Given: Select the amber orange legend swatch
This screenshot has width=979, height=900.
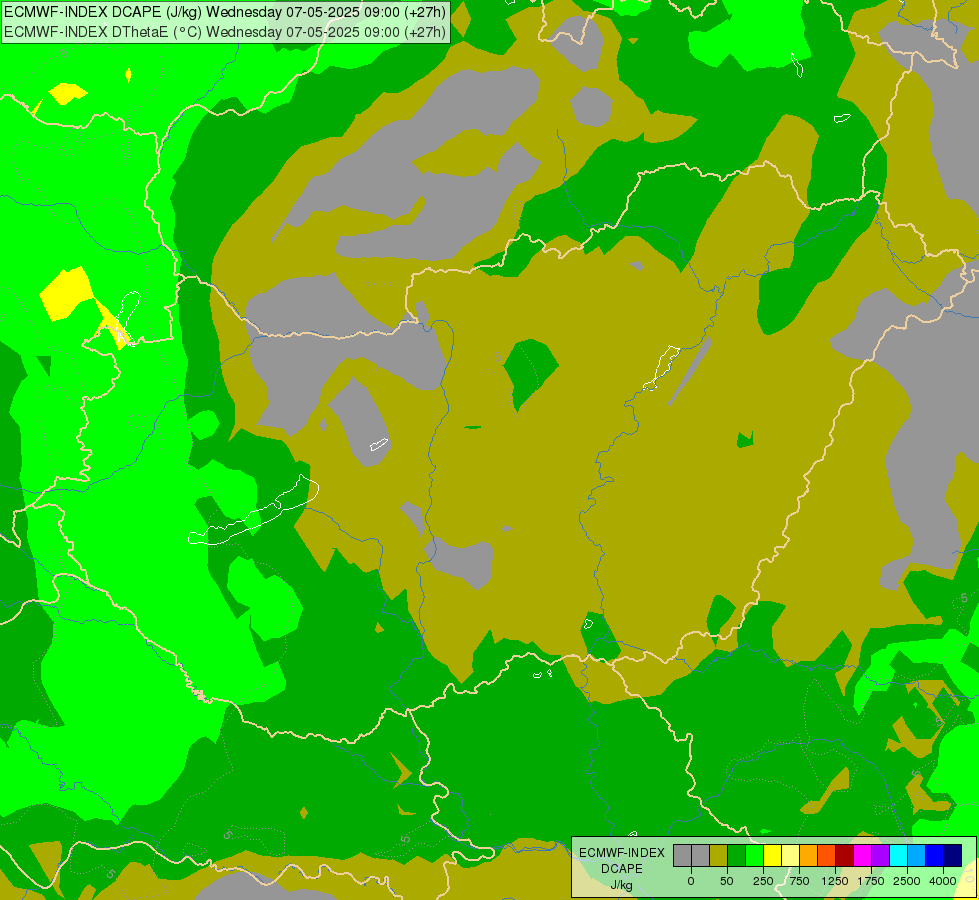Looking at the screenshot, I should tap(809, 855).
